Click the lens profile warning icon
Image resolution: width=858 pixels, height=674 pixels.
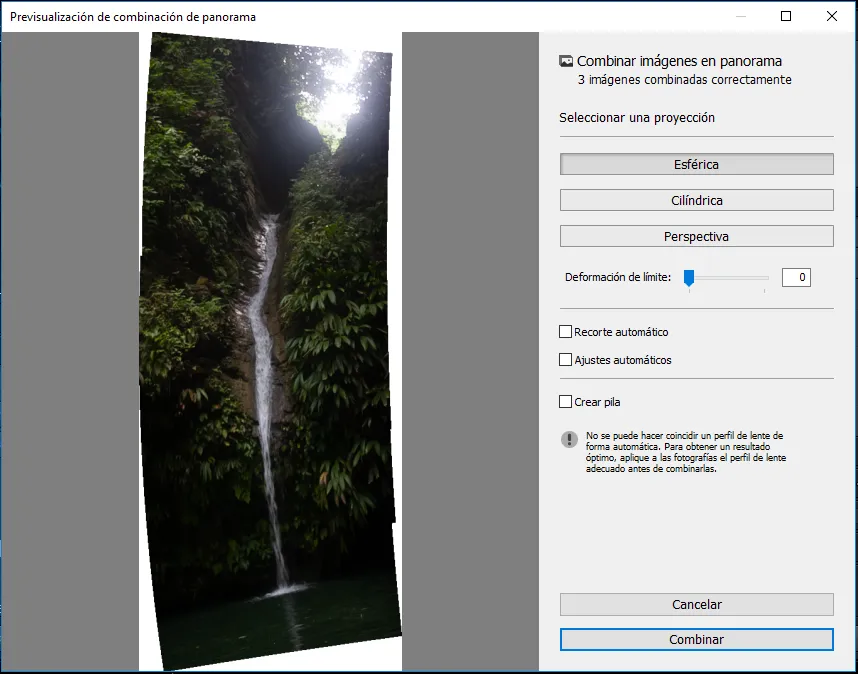click(569, 439)
